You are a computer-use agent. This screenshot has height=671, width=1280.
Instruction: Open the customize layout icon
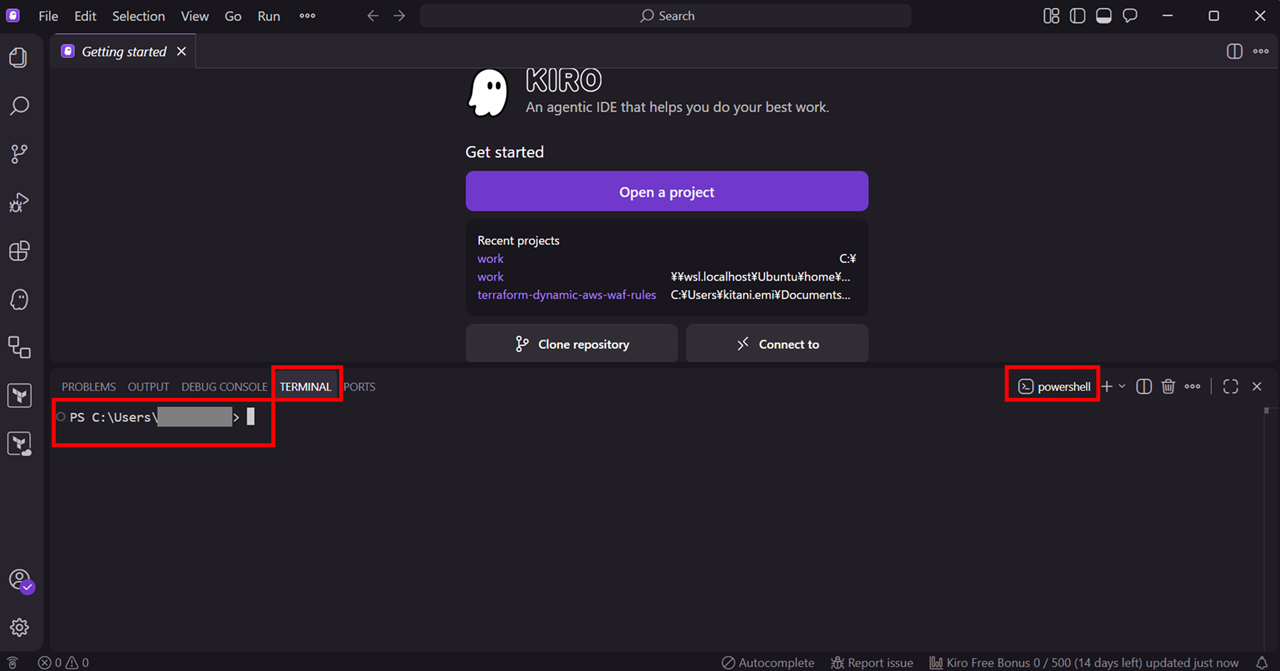tap(1051, 16)
